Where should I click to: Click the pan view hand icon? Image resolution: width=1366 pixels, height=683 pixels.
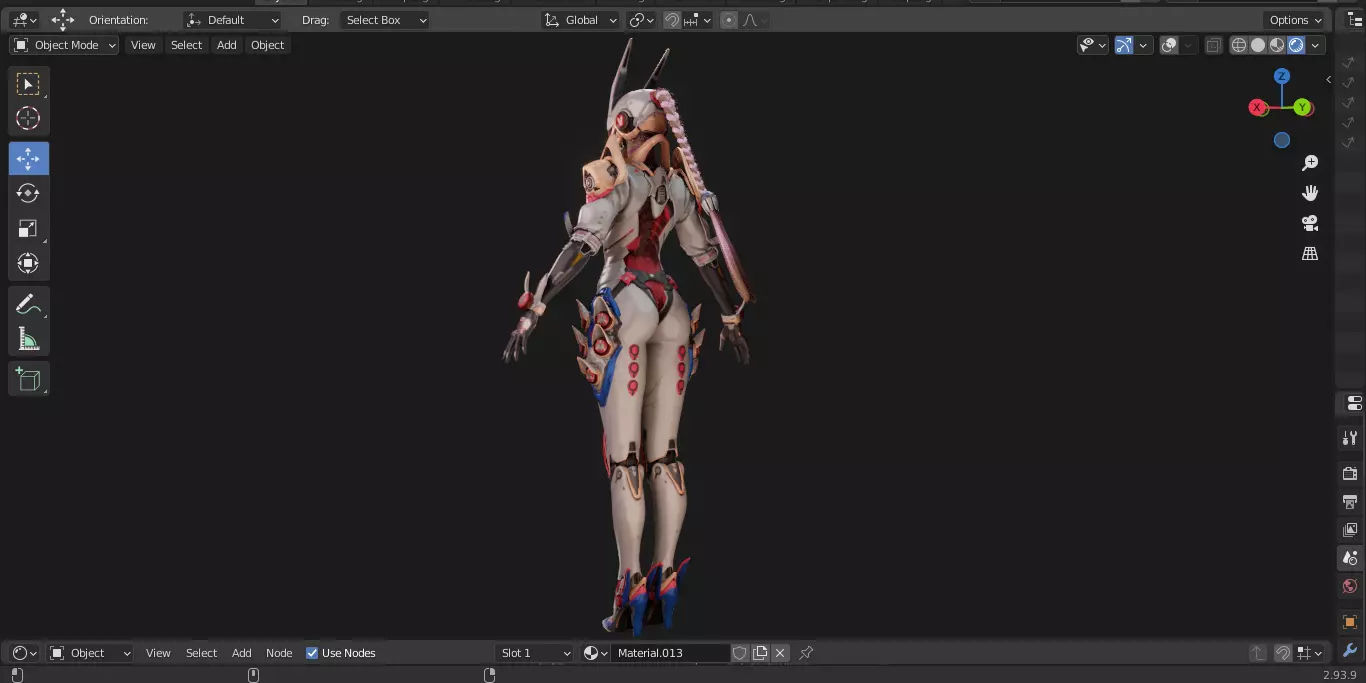(1310, 193)
